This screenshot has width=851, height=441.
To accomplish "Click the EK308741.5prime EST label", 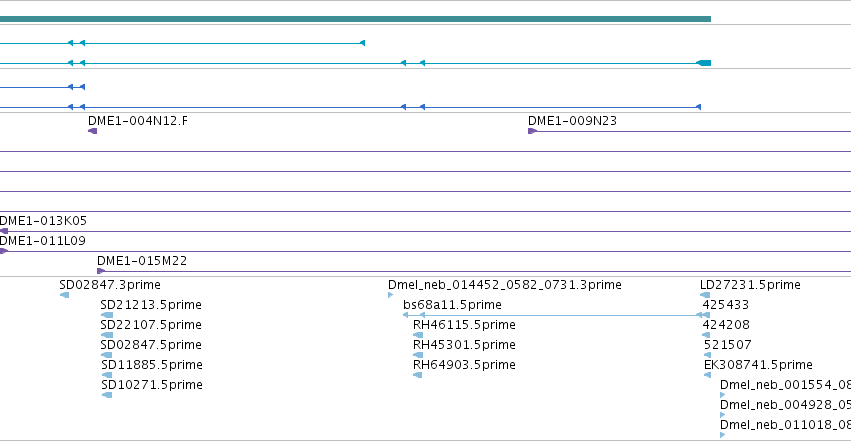I will point(758,365).
